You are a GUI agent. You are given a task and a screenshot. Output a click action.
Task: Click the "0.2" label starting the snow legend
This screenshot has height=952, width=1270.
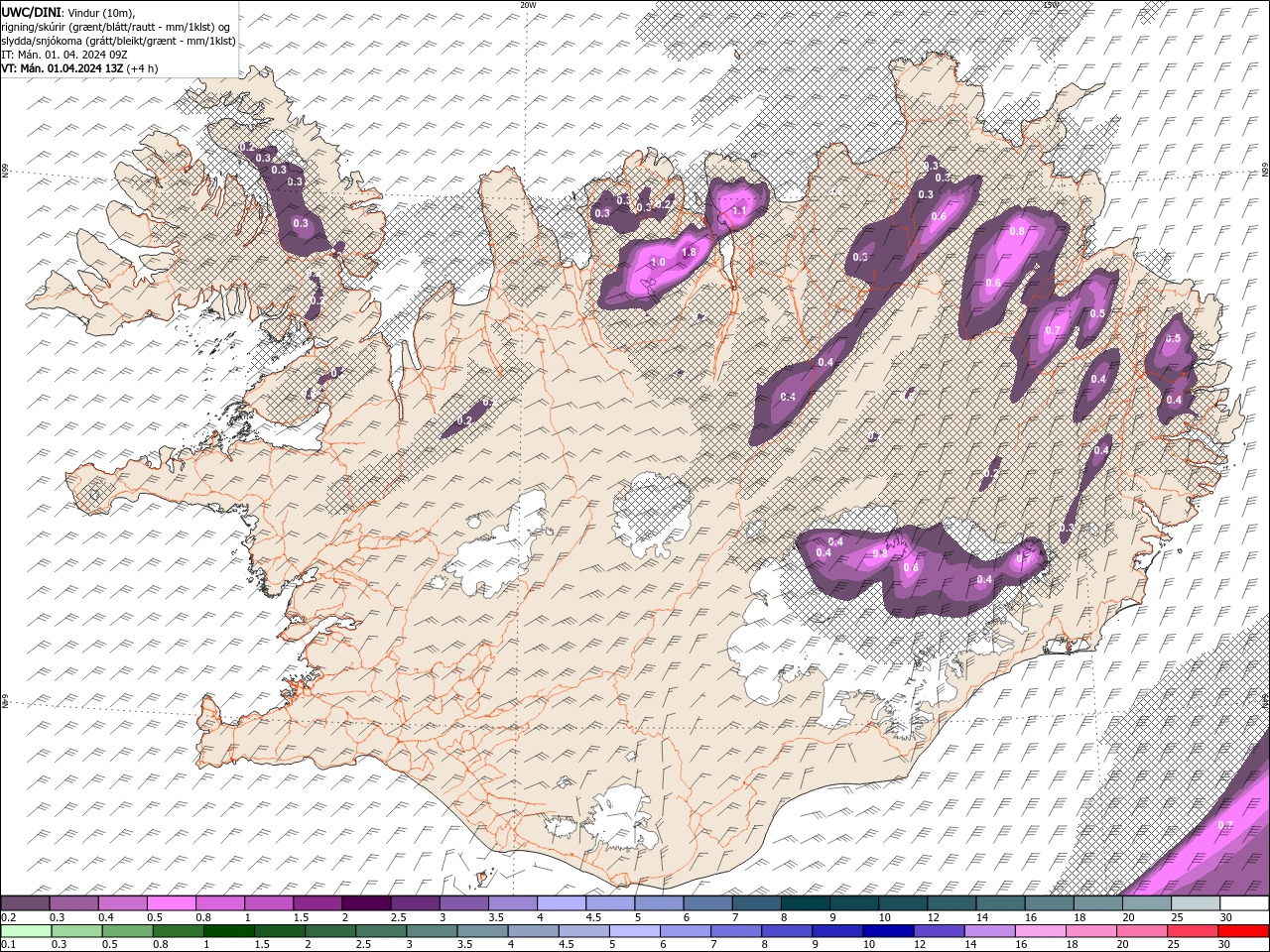click(8, 917)
